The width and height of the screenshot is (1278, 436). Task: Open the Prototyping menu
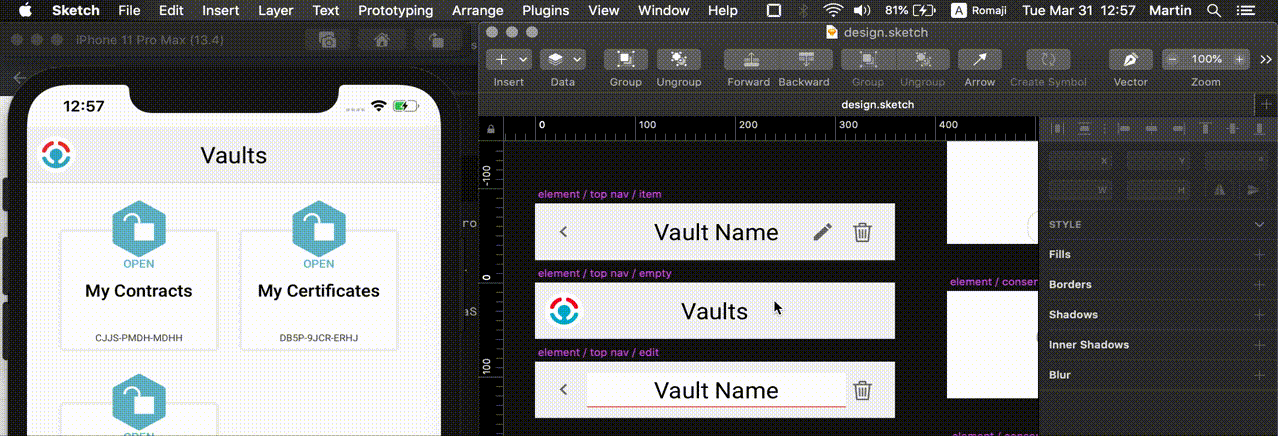[x=396, y=11]
